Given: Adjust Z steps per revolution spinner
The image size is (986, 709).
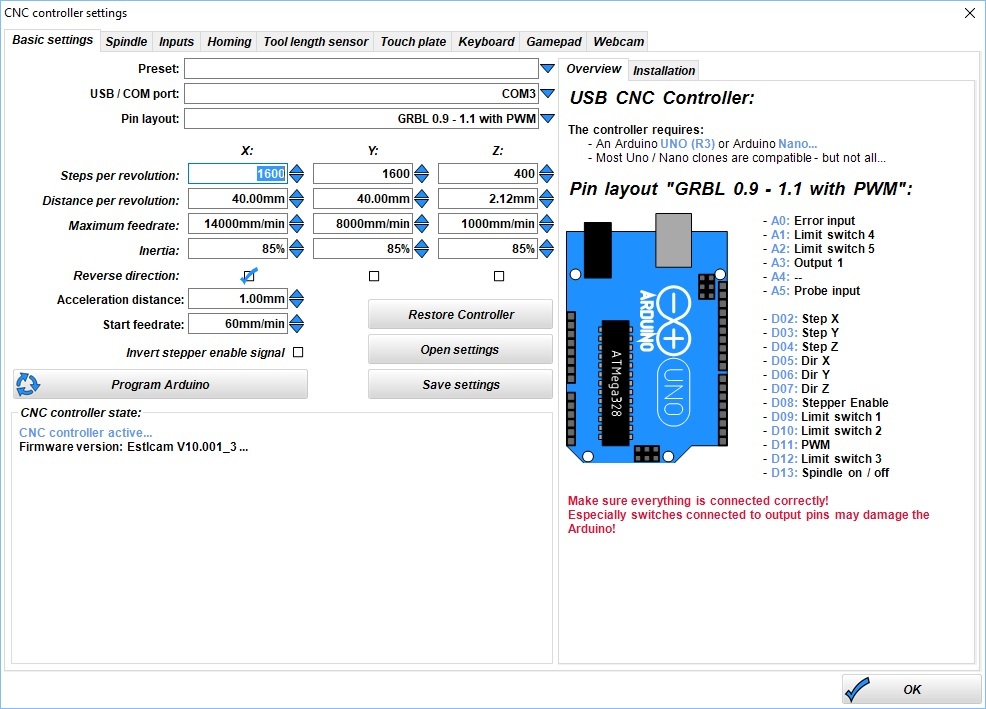Looking at the screenshot, I should coord(547,174).
